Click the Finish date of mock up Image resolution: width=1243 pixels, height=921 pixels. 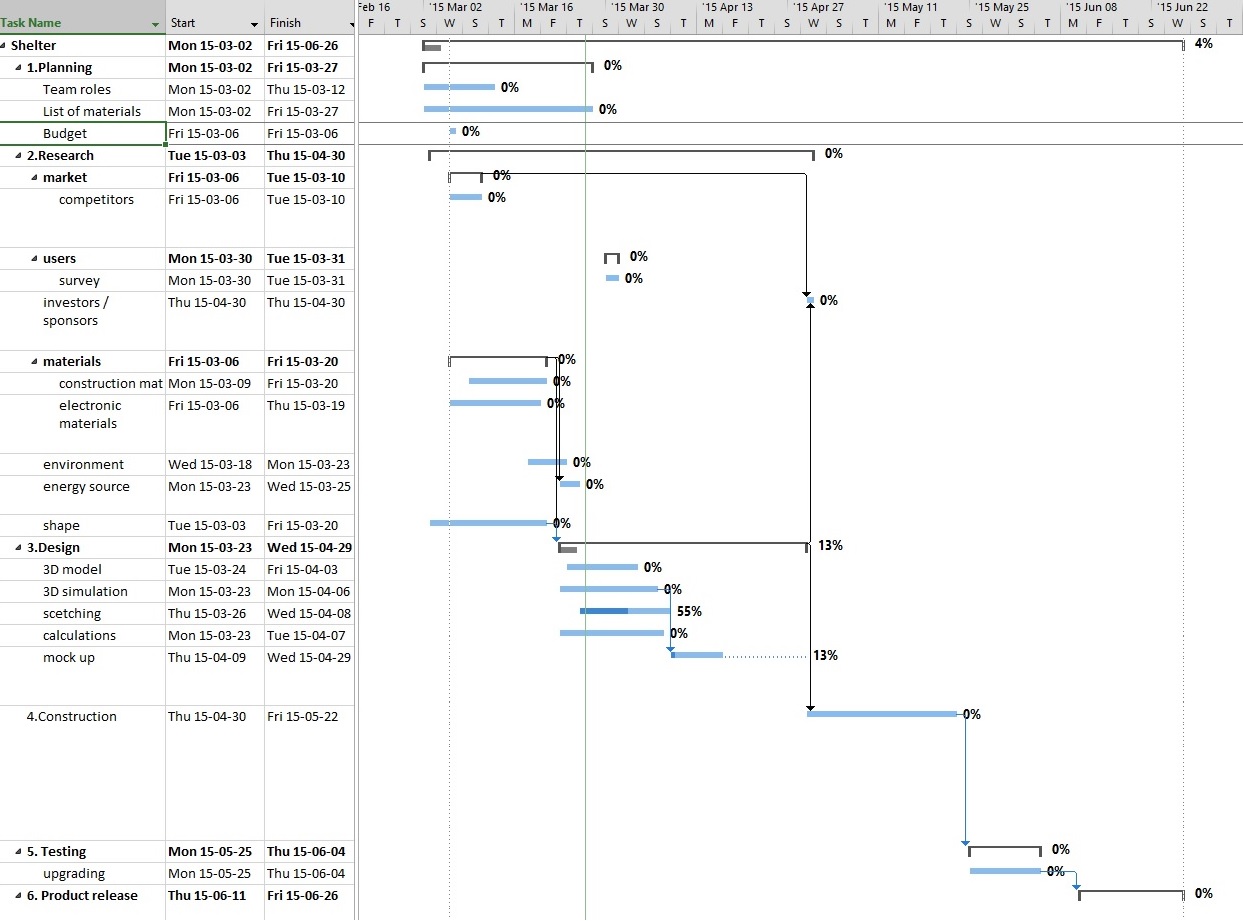coord(309,657)
